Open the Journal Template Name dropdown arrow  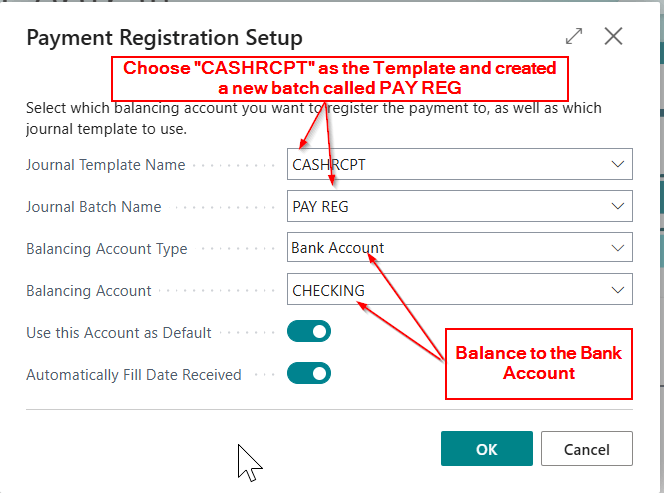click(x=617, y=164)
